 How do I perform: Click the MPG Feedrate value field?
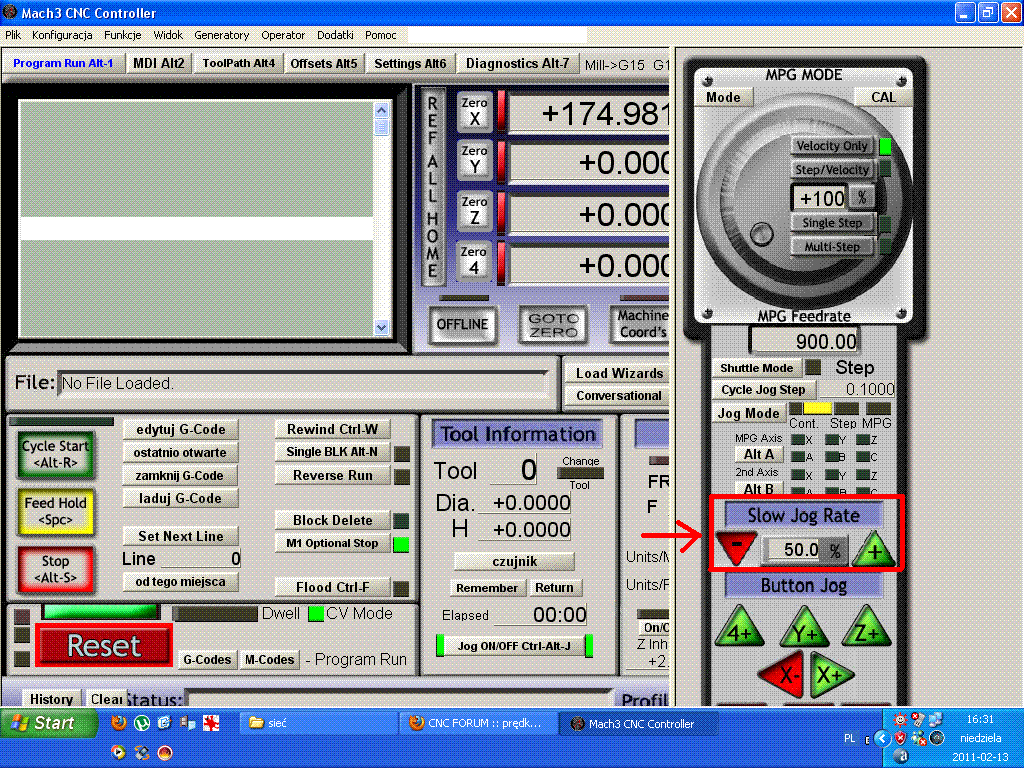pyautogui.click(x=805, y=341)
